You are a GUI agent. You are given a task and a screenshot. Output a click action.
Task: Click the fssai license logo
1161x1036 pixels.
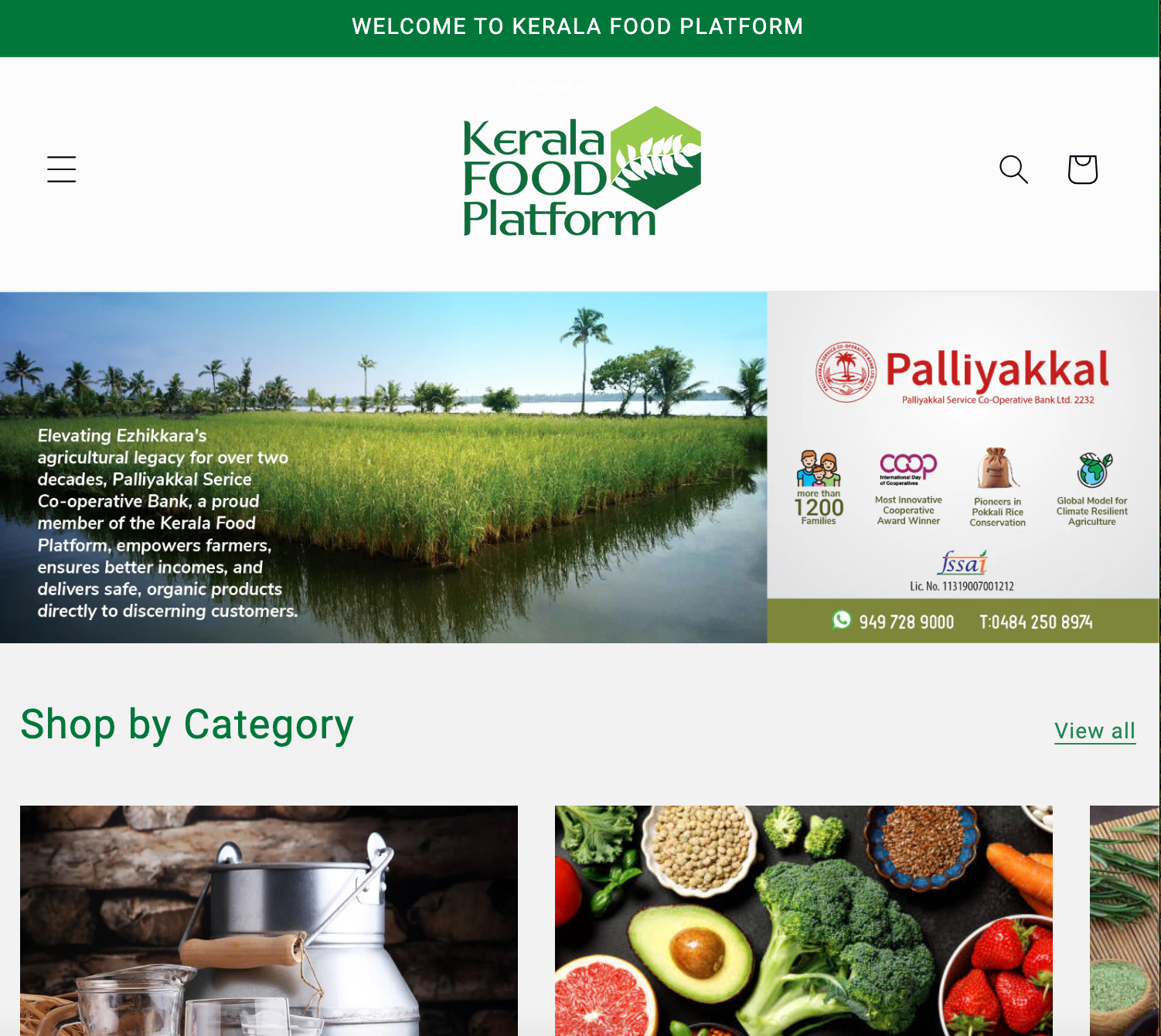(962, 562)
